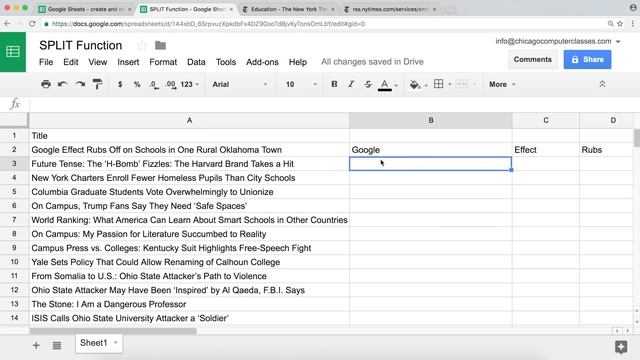Open the number format 123 dropdown
640x360 pixels.
point(189,84)
